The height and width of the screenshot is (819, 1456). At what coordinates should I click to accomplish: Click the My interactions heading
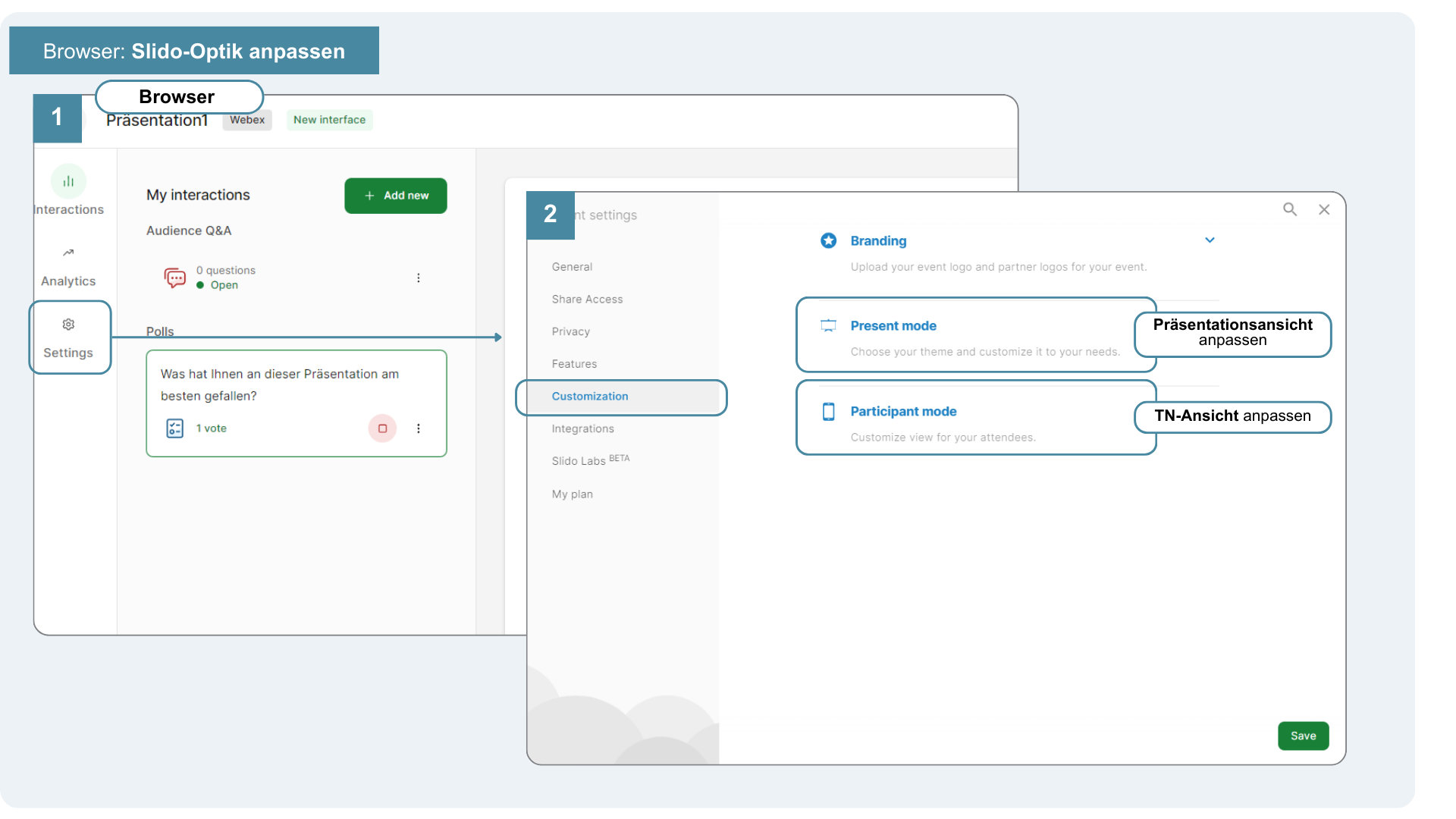pyautogui.click(x=198, y=195)
